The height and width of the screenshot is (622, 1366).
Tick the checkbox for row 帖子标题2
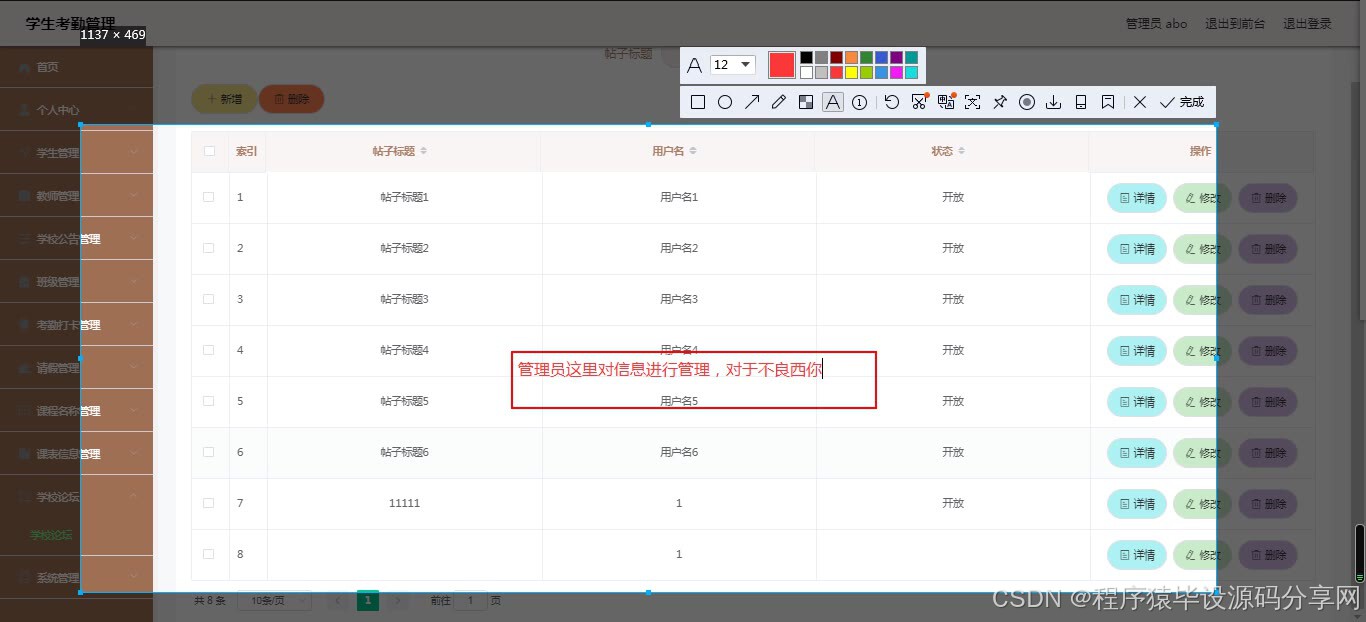point(209,248)
